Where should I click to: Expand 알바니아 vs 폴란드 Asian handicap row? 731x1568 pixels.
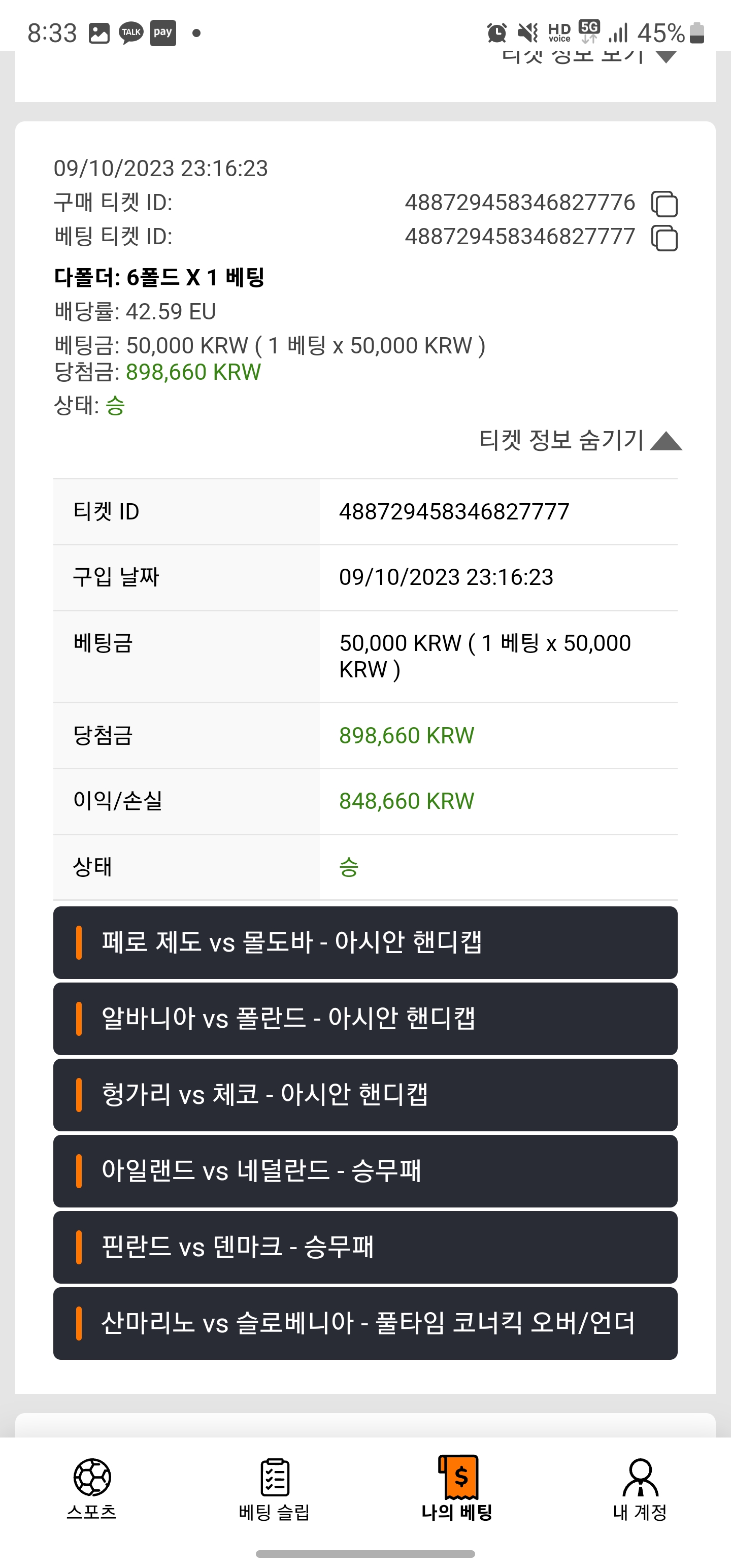(365, 1019)
